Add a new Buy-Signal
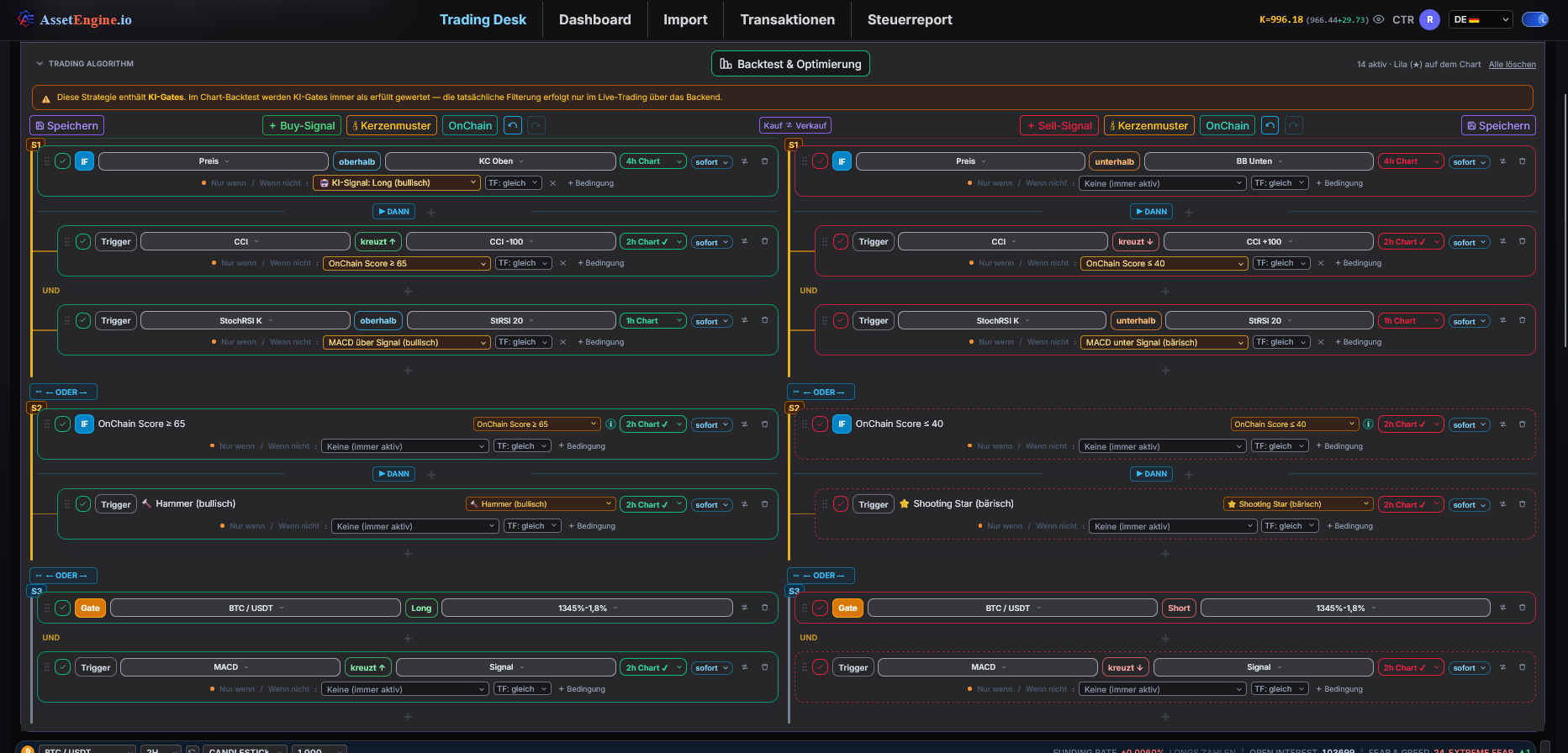Viewport: 1568px width, 753px height. pos(302,125)
